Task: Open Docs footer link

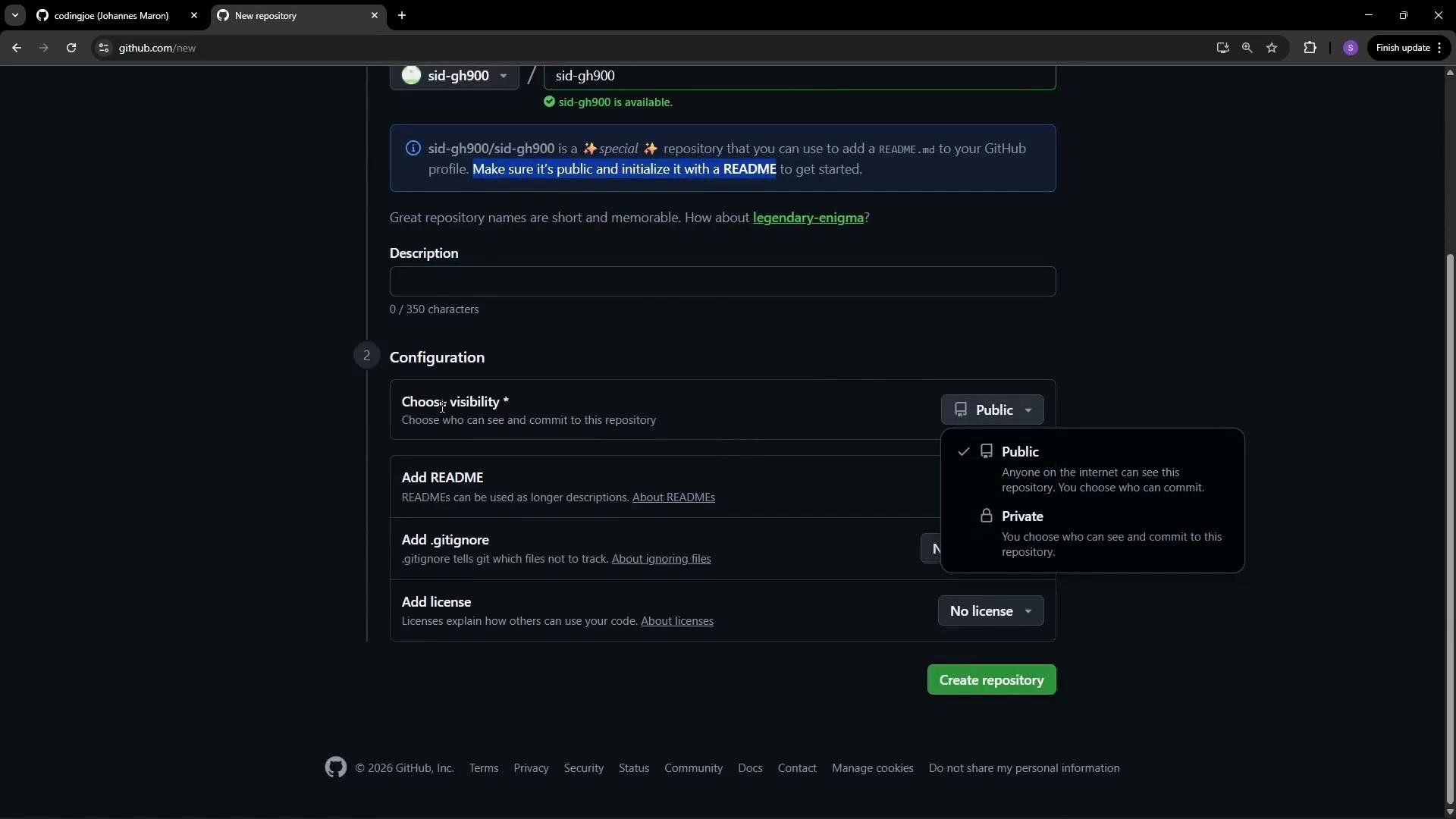Action: pos(750,768)
